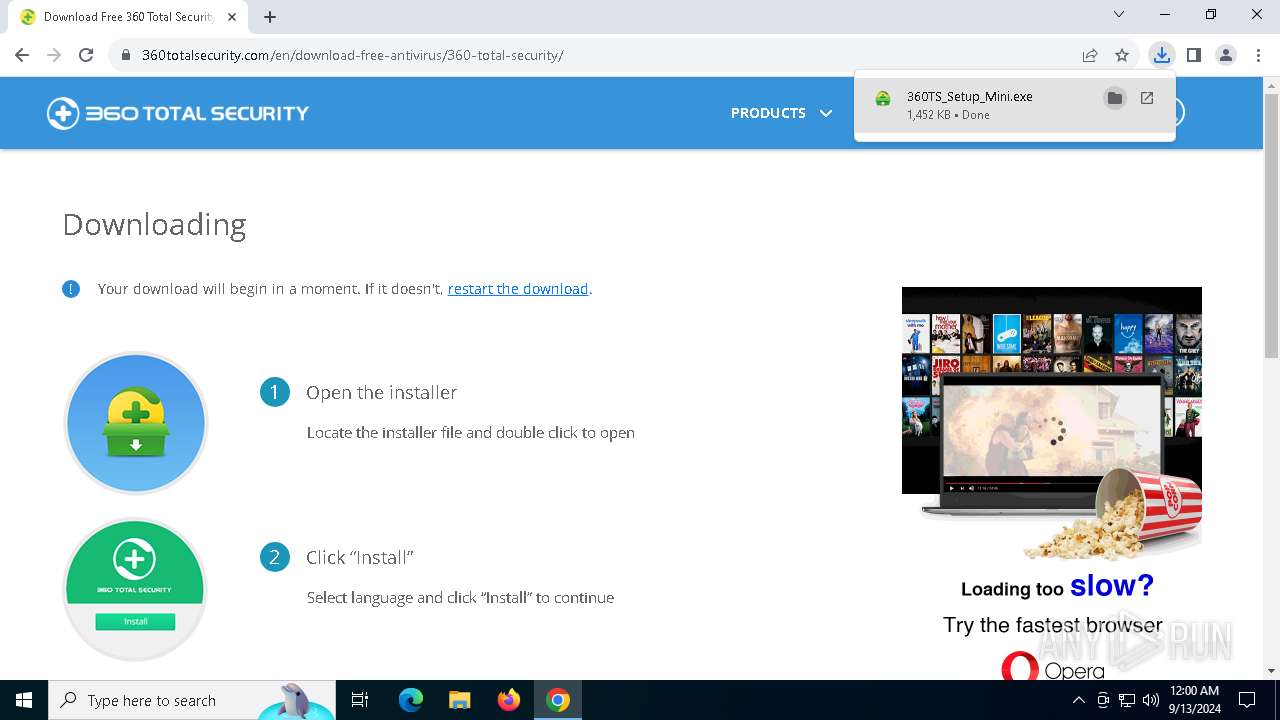Open File Explorer from taskbar
The image size is (1280, 720).
459,700
